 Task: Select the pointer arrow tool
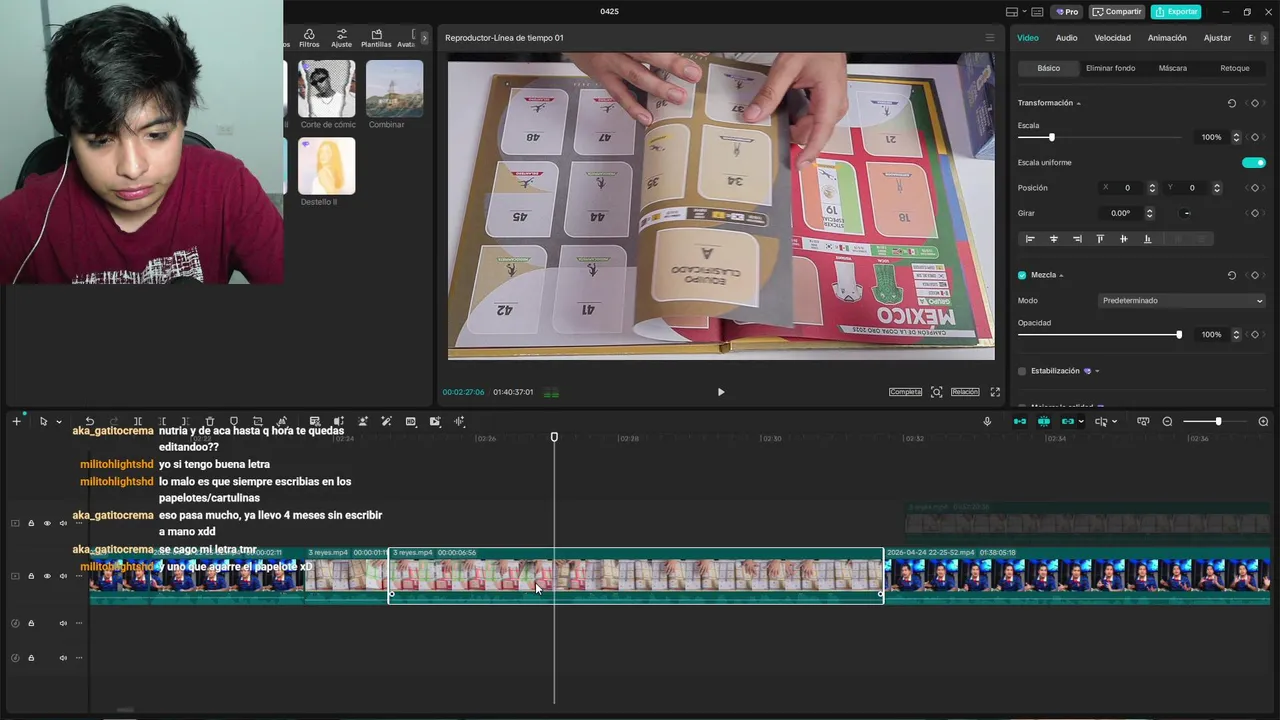(x=43, y=421)
